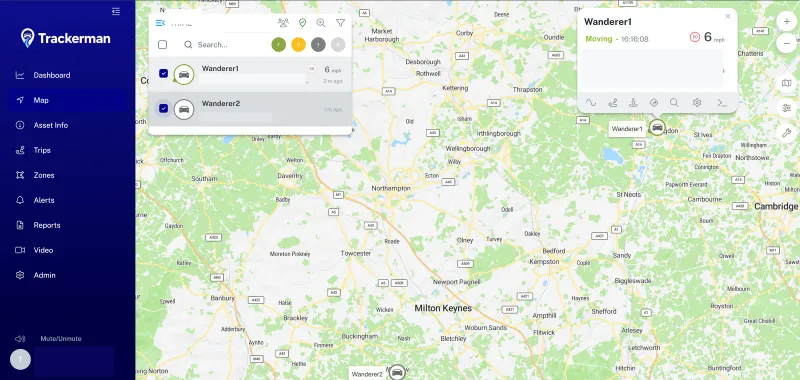Click the green location check pin icon
The height and width of the screenshot is (380, 800).
pyautogui.click(x=302, y=22)
